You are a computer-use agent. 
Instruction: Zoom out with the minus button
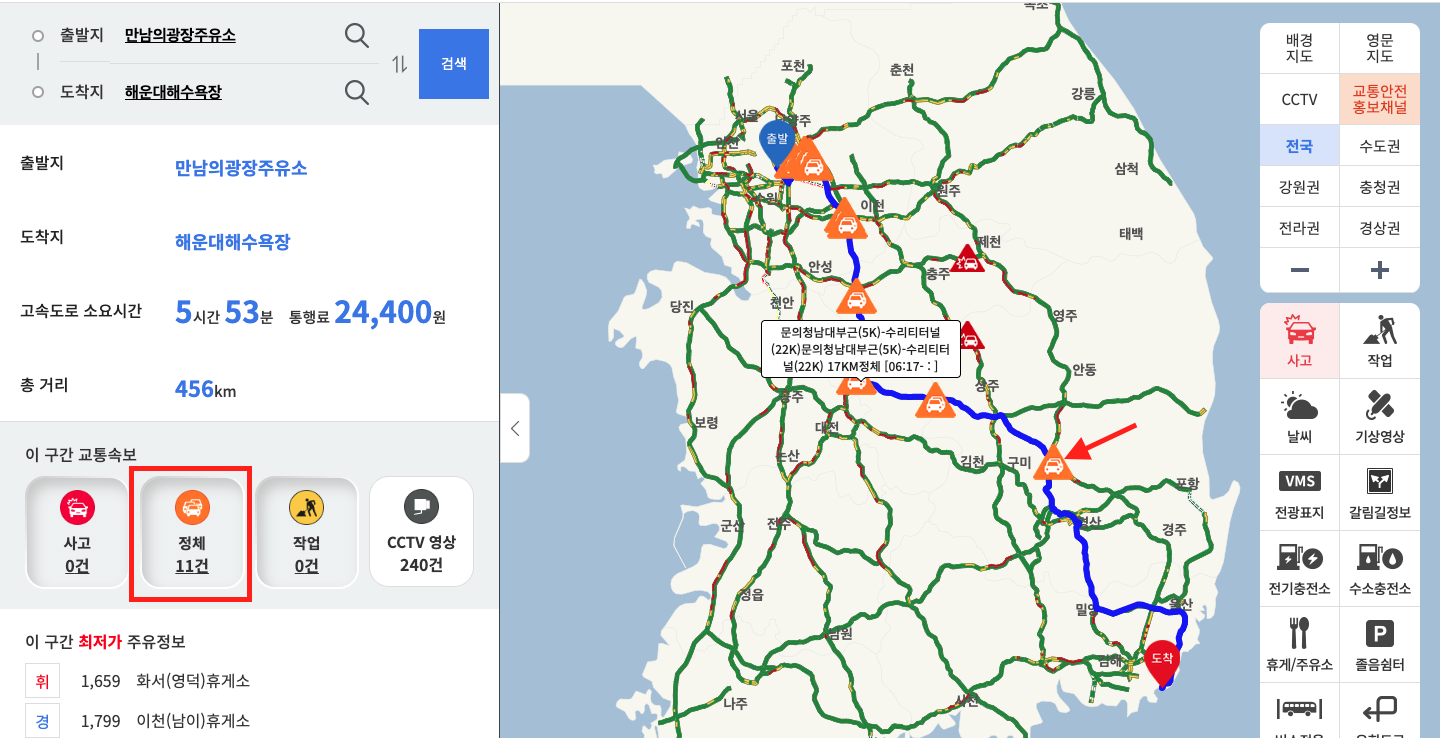coord(1300,270)
